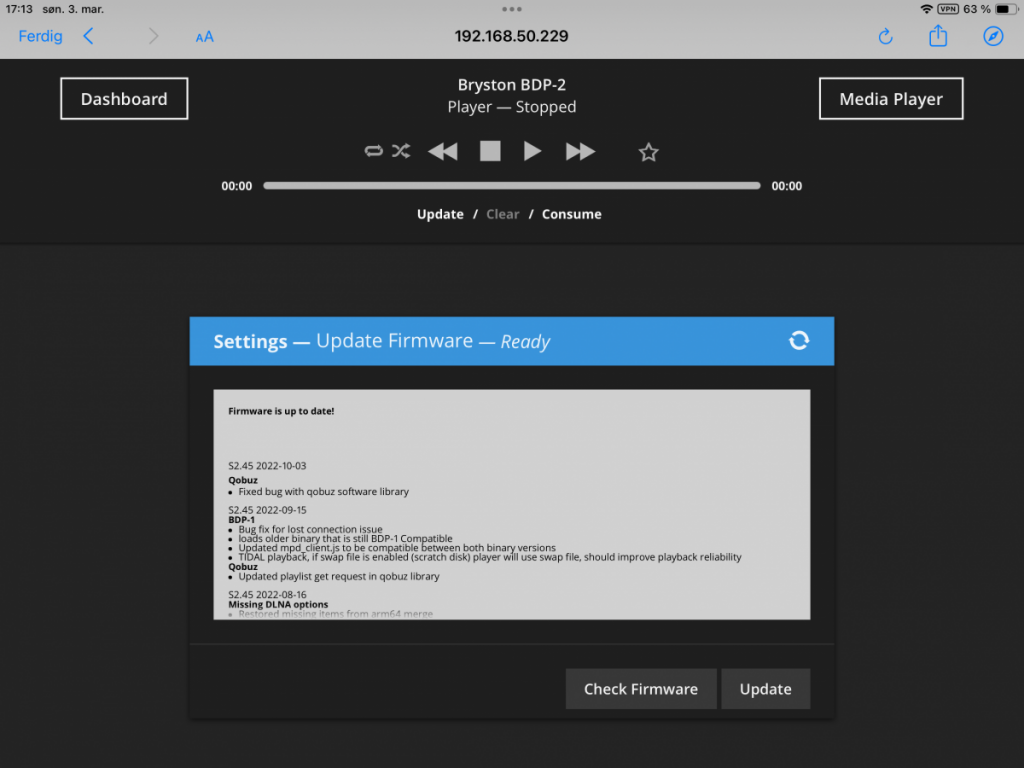Open the Safari share sheet
The width and height of the screenshot is (1024, 768).
[x=938, y=35]
